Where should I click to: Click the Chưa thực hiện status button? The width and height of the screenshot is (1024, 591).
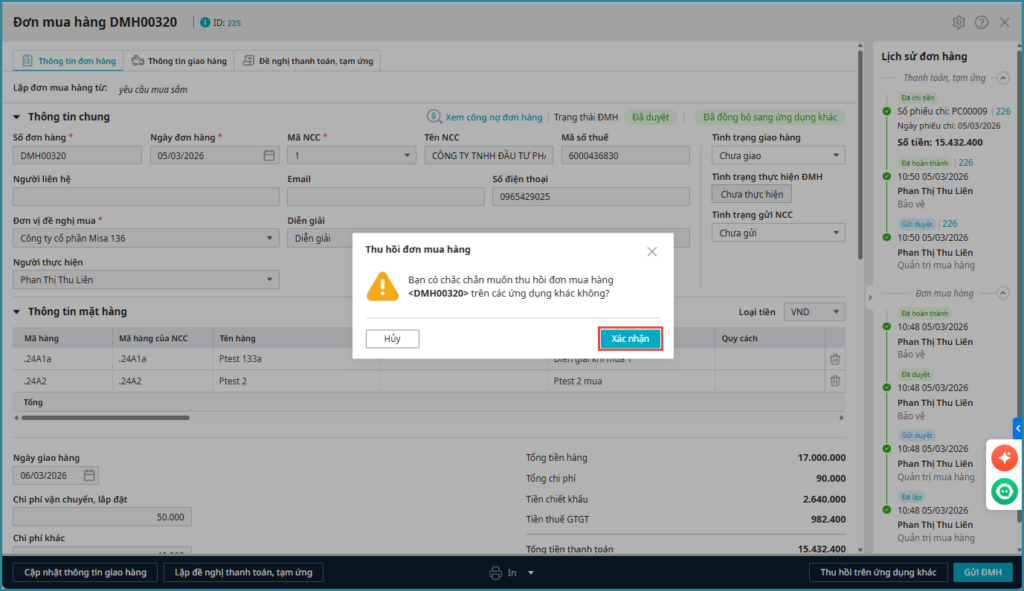click(752, 194)
